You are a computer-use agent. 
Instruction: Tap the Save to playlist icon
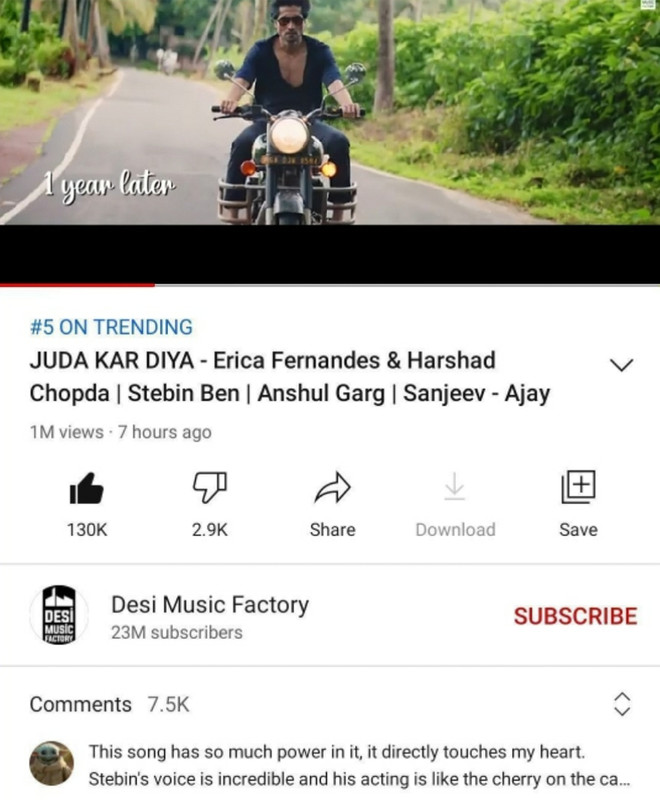578,487
